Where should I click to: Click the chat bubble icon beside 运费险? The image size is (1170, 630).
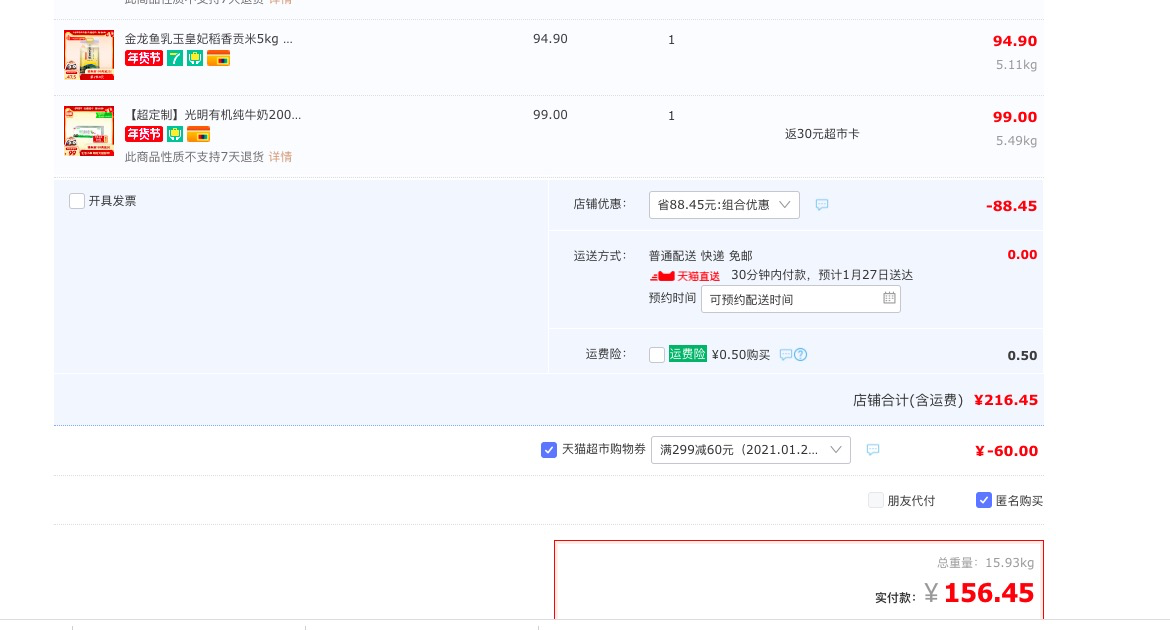(x=786, y=355)
